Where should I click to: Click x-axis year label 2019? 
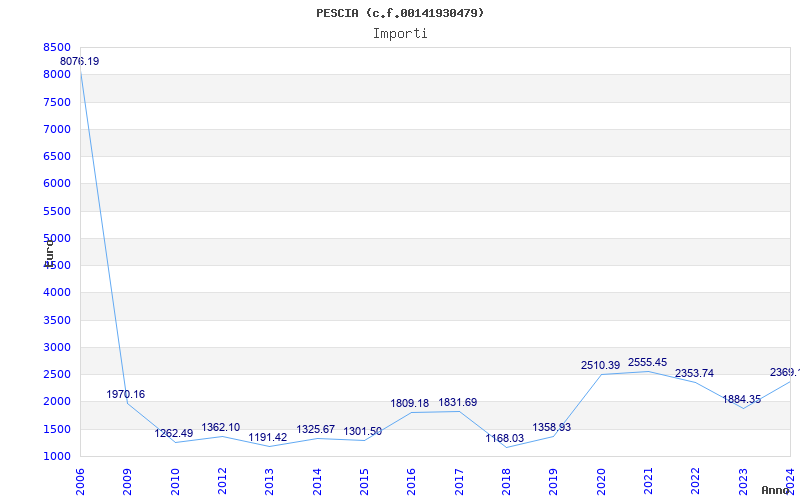pos(554,482)
